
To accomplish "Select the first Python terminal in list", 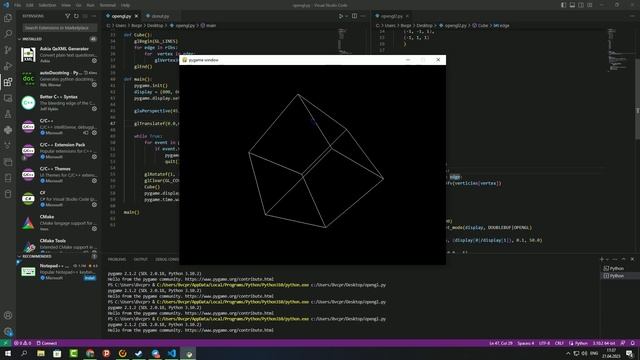I will pos(616,268).
